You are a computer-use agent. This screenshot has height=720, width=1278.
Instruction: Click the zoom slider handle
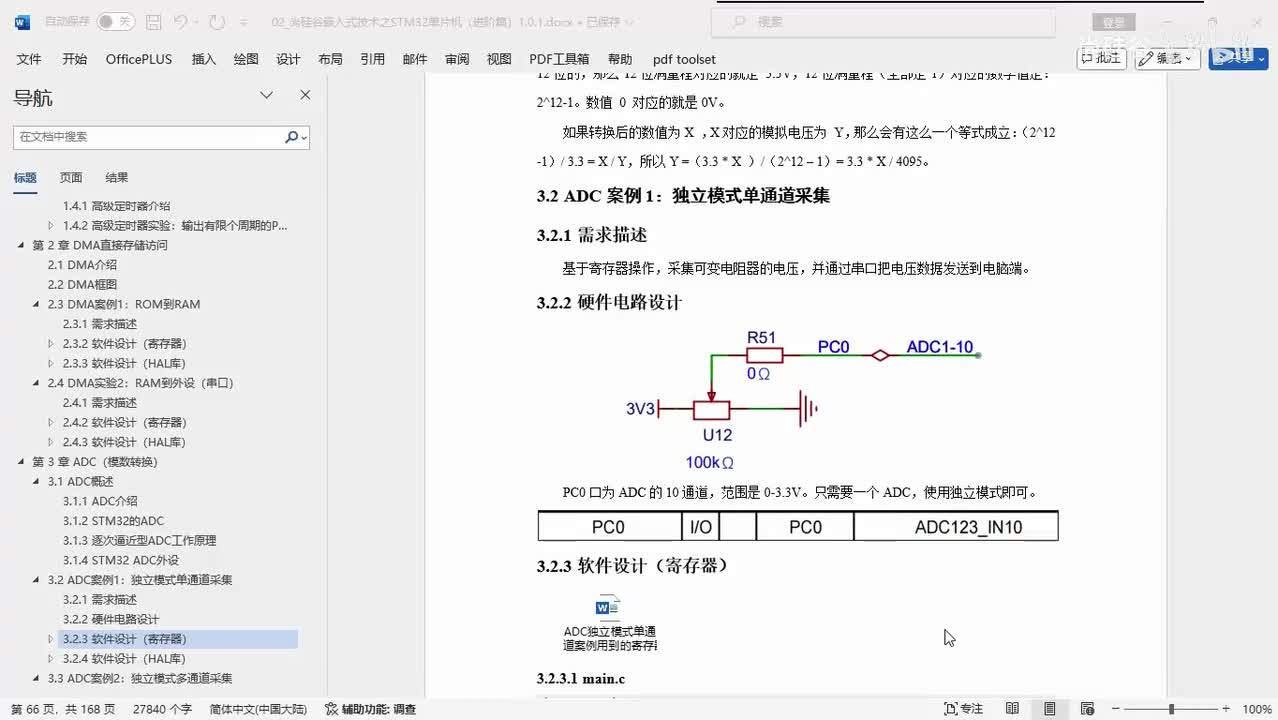coord(1170,709)
